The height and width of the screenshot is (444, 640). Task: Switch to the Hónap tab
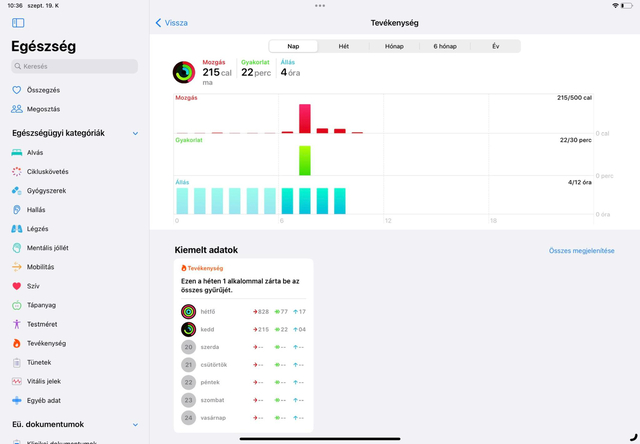click(394, 46)
